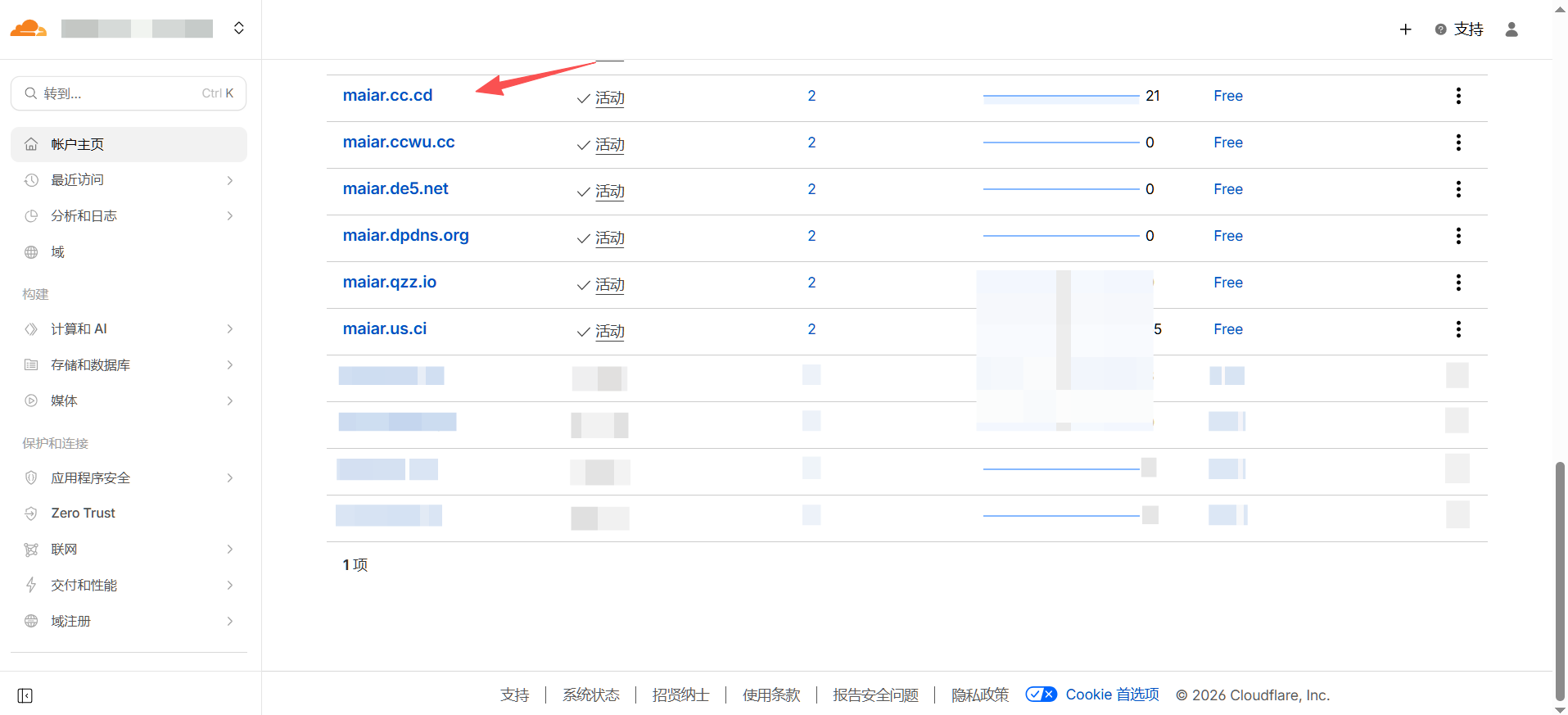Open three-dot menu for maiar.dpdns.org
The image size is (1568, 715).
1457,236
